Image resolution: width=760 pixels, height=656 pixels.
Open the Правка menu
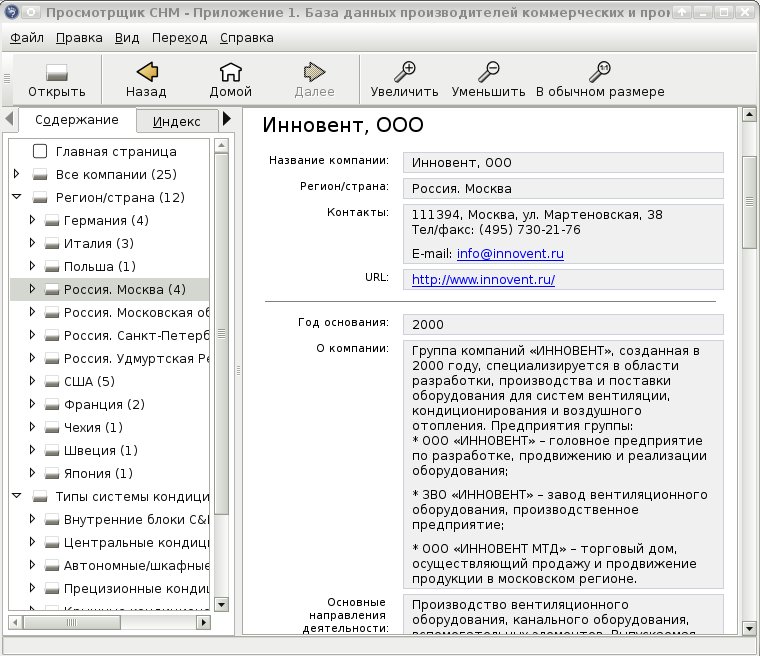pyautogui.click(x=79, y=38)
